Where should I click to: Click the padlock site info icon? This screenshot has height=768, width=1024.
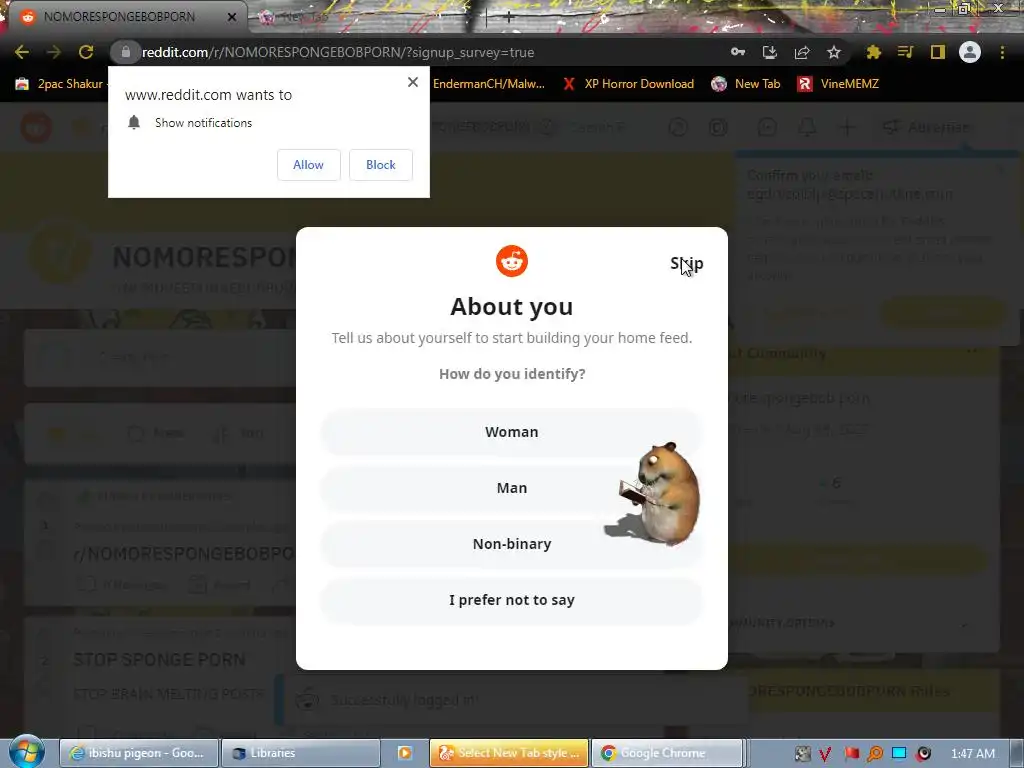point(125,52)
